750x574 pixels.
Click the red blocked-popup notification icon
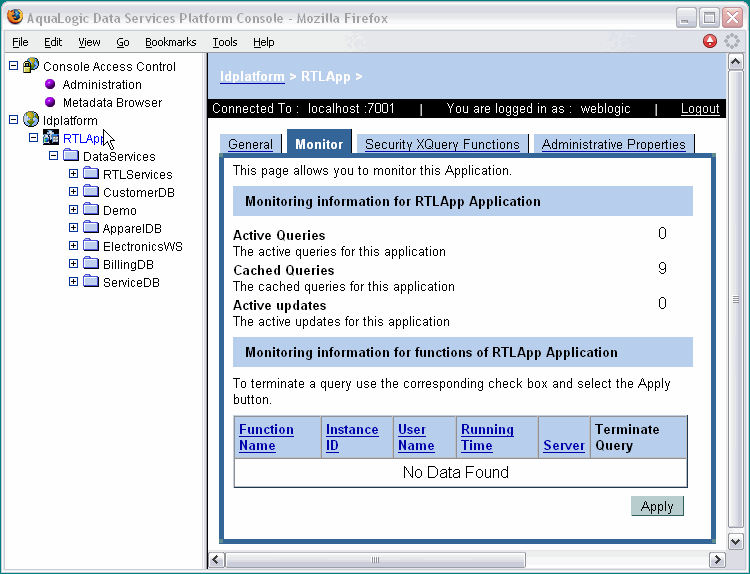pyautogui.click(x=710, y=41)
